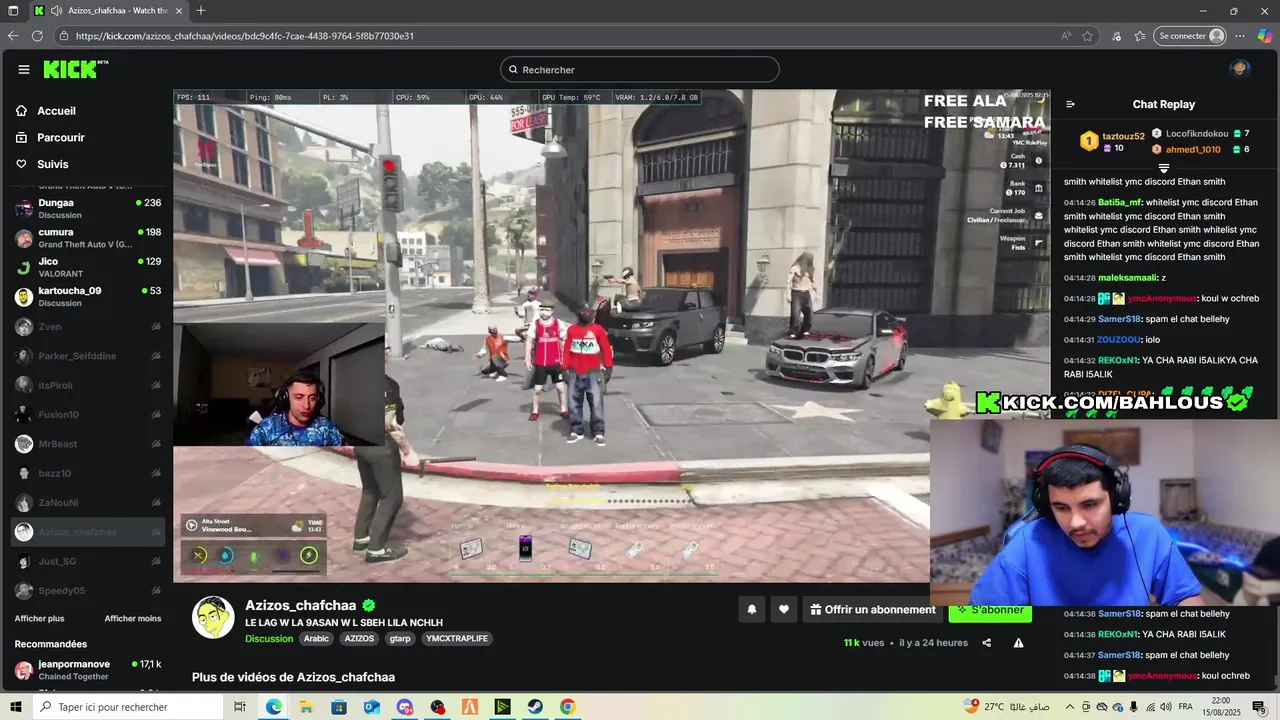Open Jico channel in sidebar
Screen dimensions: 1280x720
click(x=88, y=267)
